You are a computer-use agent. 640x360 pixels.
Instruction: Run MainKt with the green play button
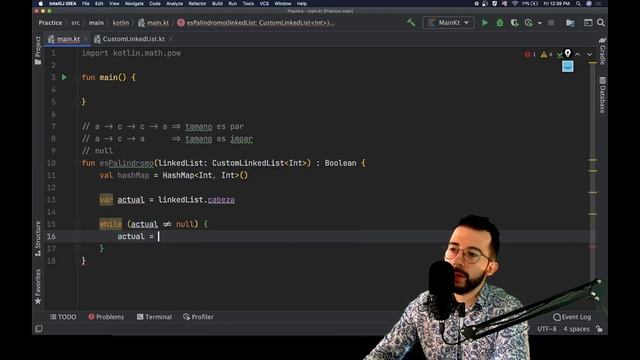[484, 23]
